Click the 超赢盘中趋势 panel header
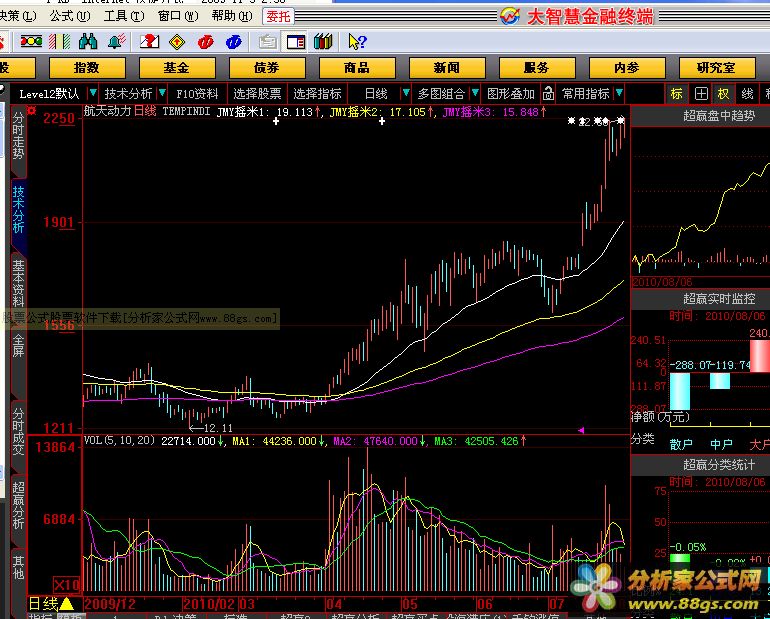770x619 pixels. click(719, 116)
